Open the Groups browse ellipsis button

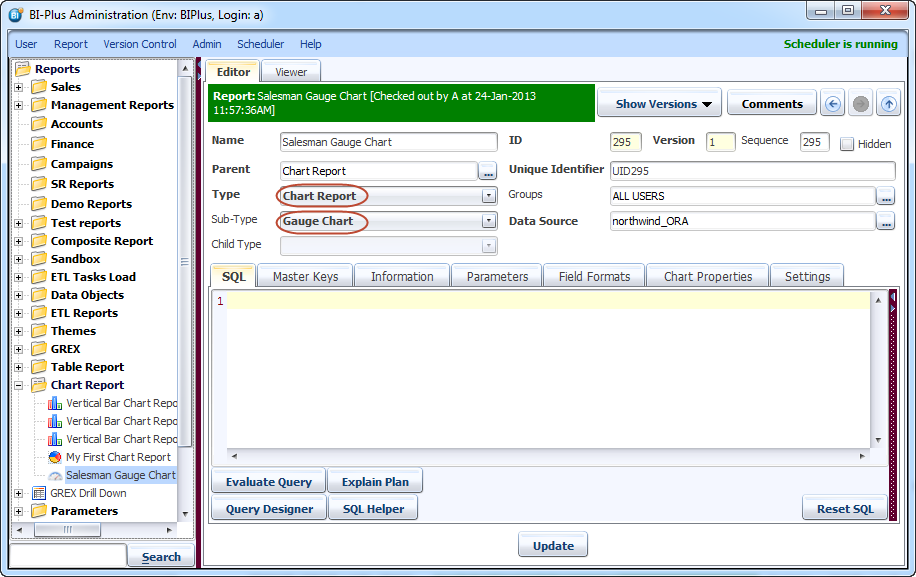pos(885,197)
